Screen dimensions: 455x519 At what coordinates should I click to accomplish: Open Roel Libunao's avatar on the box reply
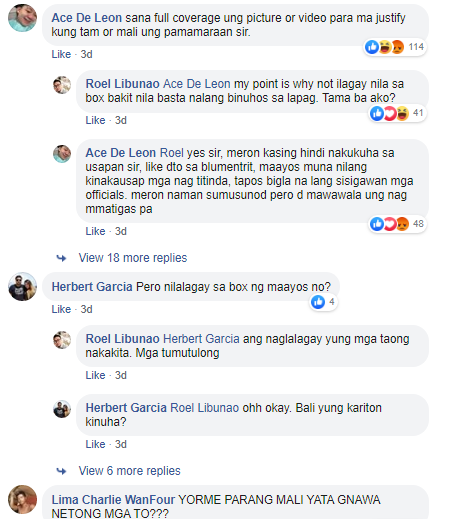[x=62, y=85]
